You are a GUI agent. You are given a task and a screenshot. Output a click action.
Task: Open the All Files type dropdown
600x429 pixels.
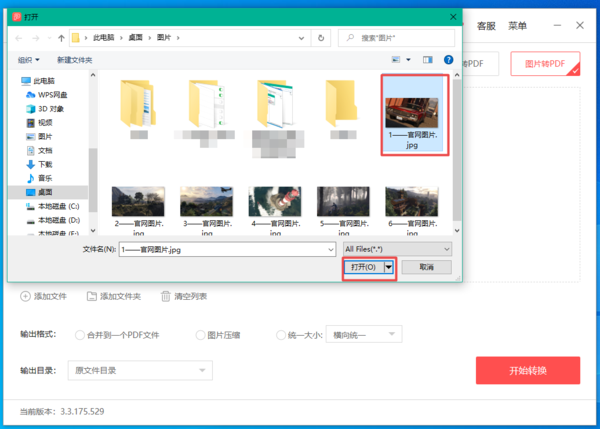[x=397, y=249]
